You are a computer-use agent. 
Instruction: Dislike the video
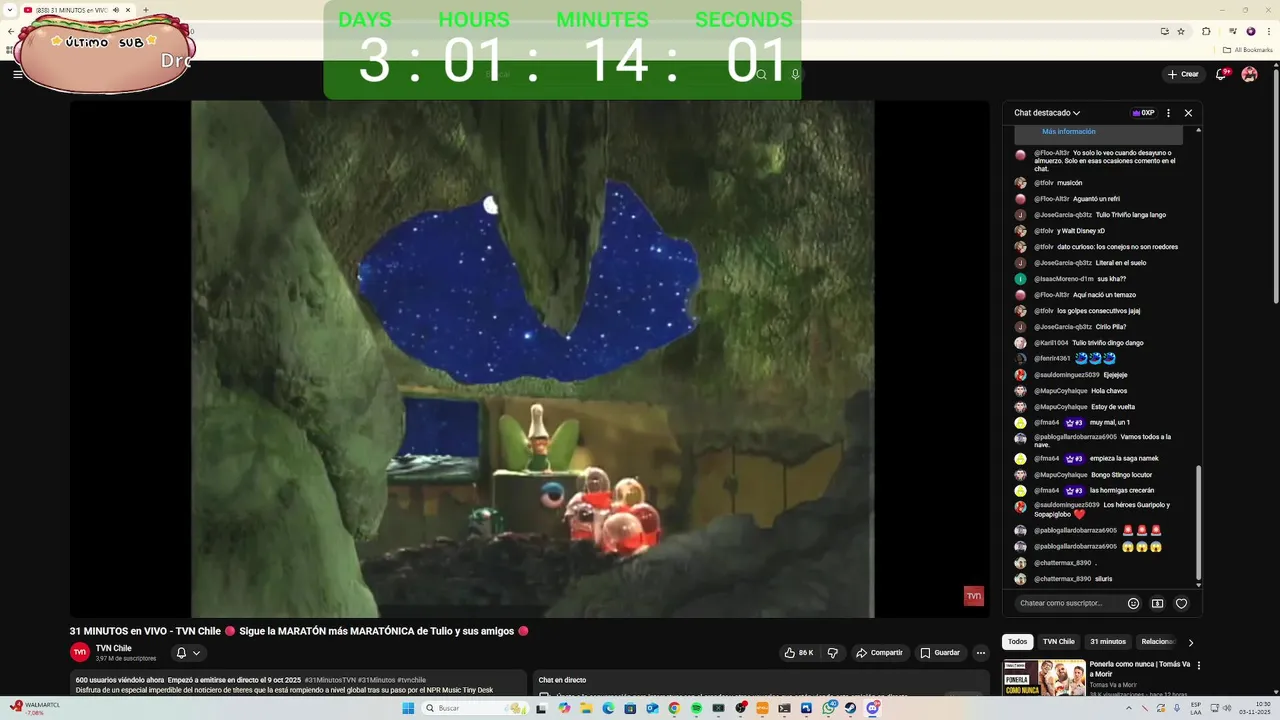tap(832, 653)
